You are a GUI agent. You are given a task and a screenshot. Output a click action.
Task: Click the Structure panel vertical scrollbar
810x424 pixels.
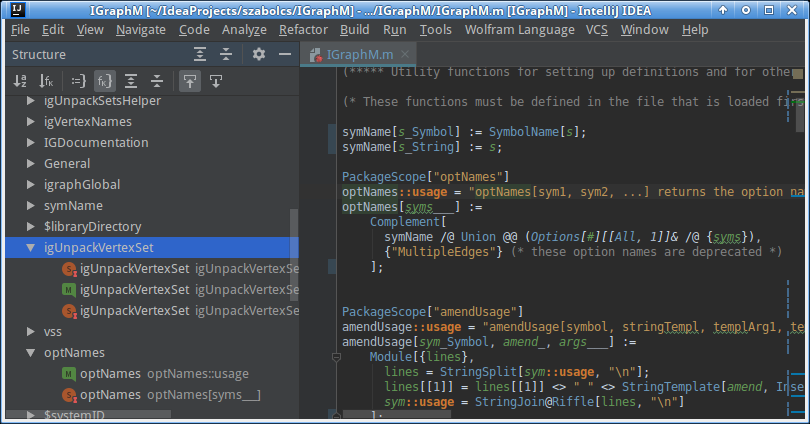(x=293, y=255)
